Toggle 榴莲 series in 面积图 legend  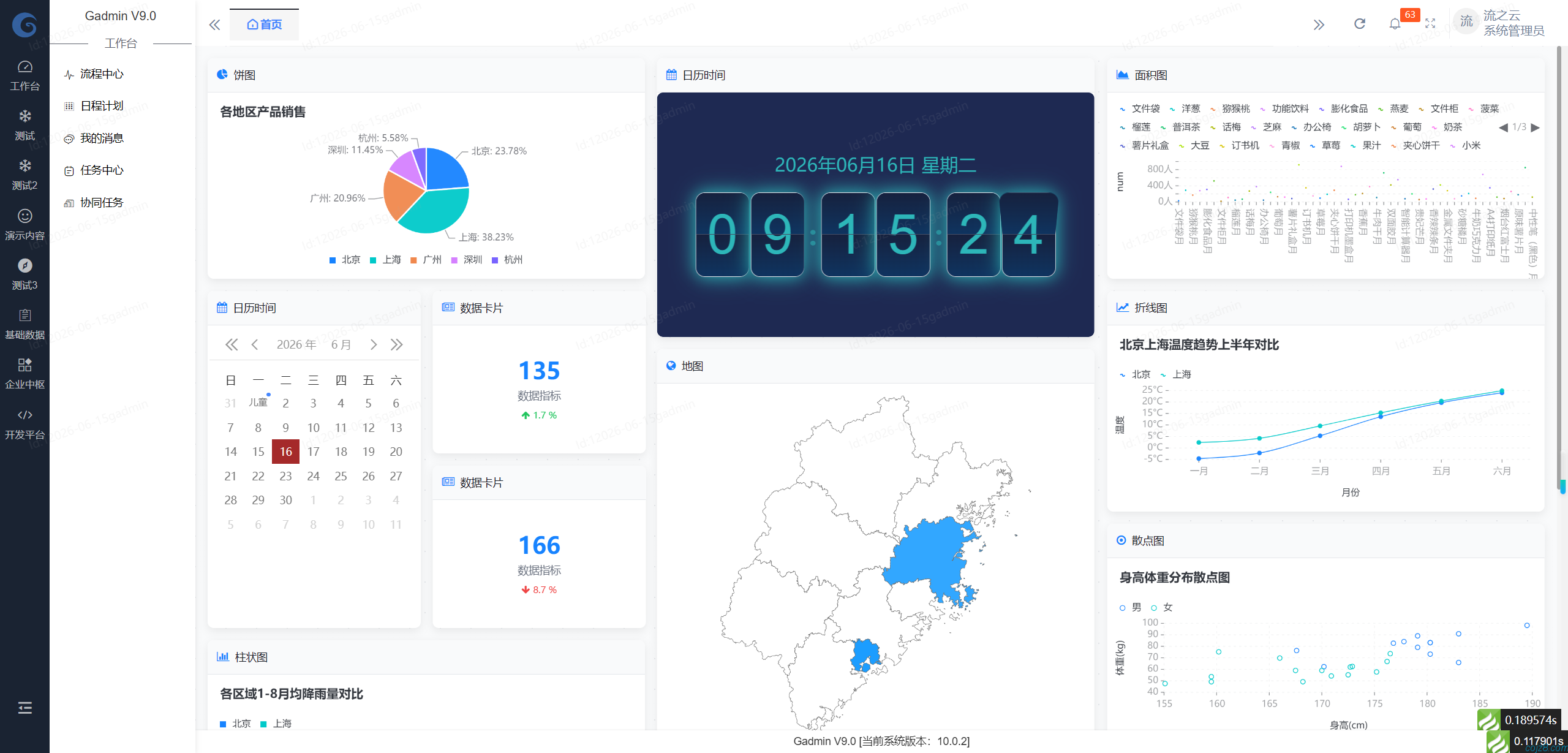point(1135,127)
